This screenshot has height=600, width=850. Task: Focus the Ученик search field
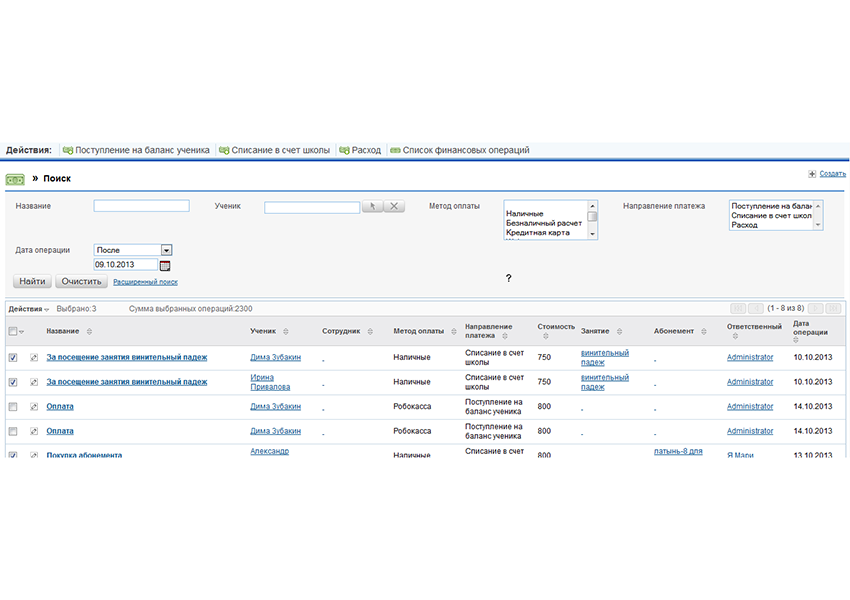312,207
